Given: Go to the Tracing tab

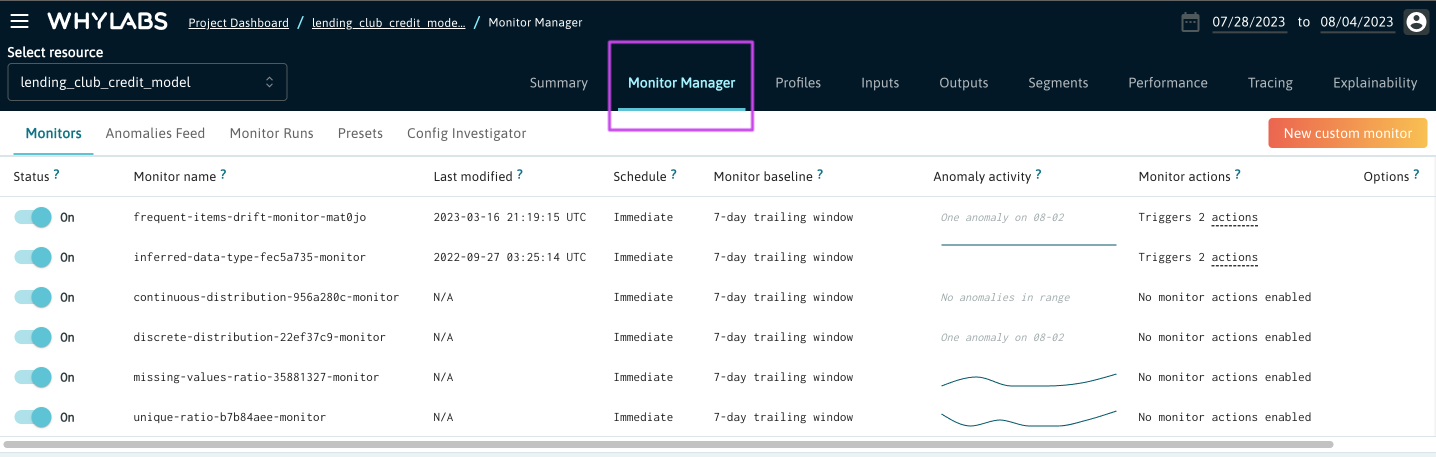Looking at the screenshot, I should pos(1270,83).
